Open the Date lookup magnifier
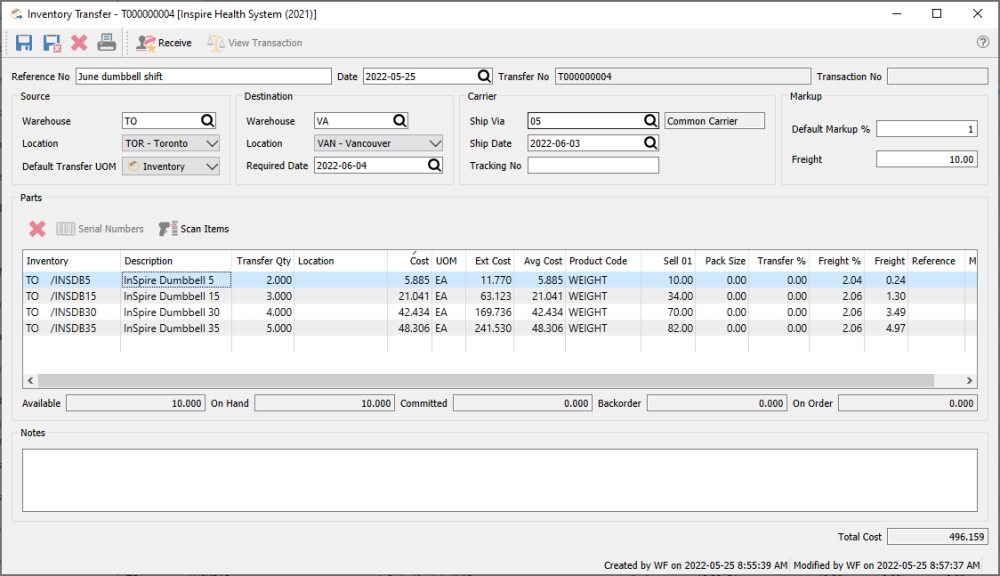This screenshot has height=576, width=1000. tap(484, 77)
